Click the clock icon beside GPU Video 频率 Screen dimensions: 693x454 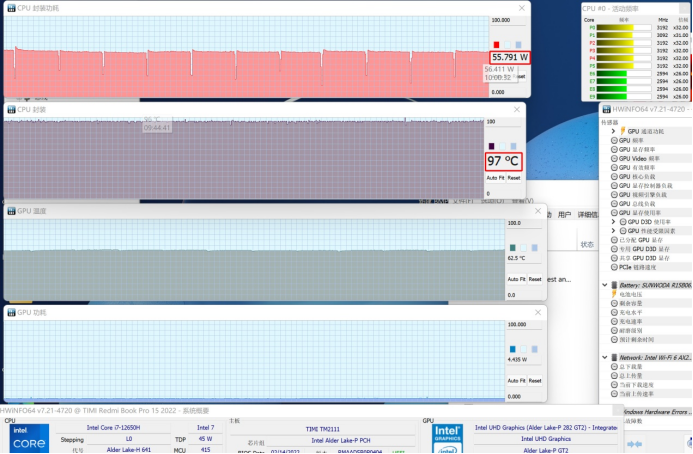point(614,158)
